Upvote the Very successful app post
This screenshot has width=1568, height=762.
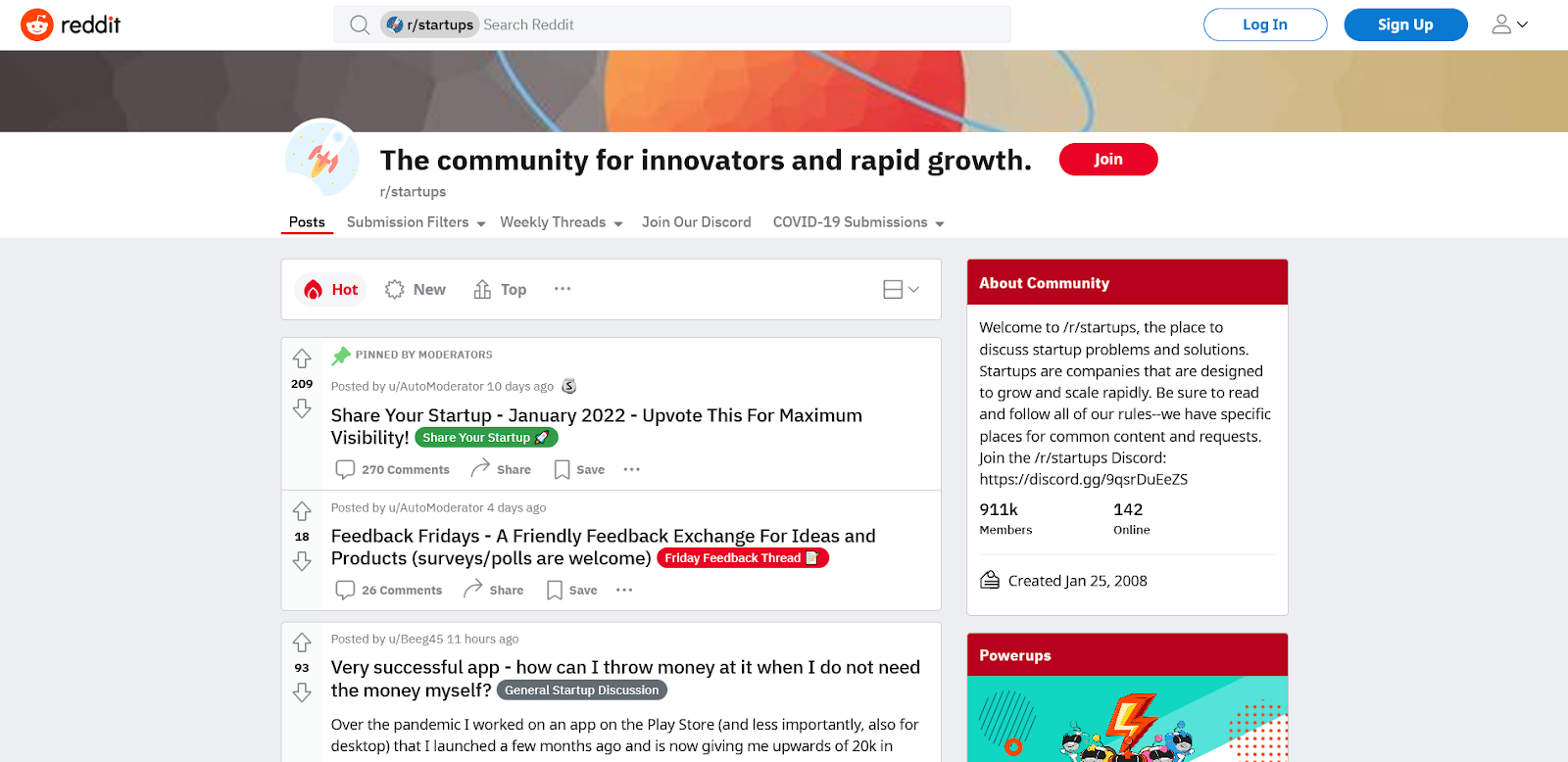point(302,643)
